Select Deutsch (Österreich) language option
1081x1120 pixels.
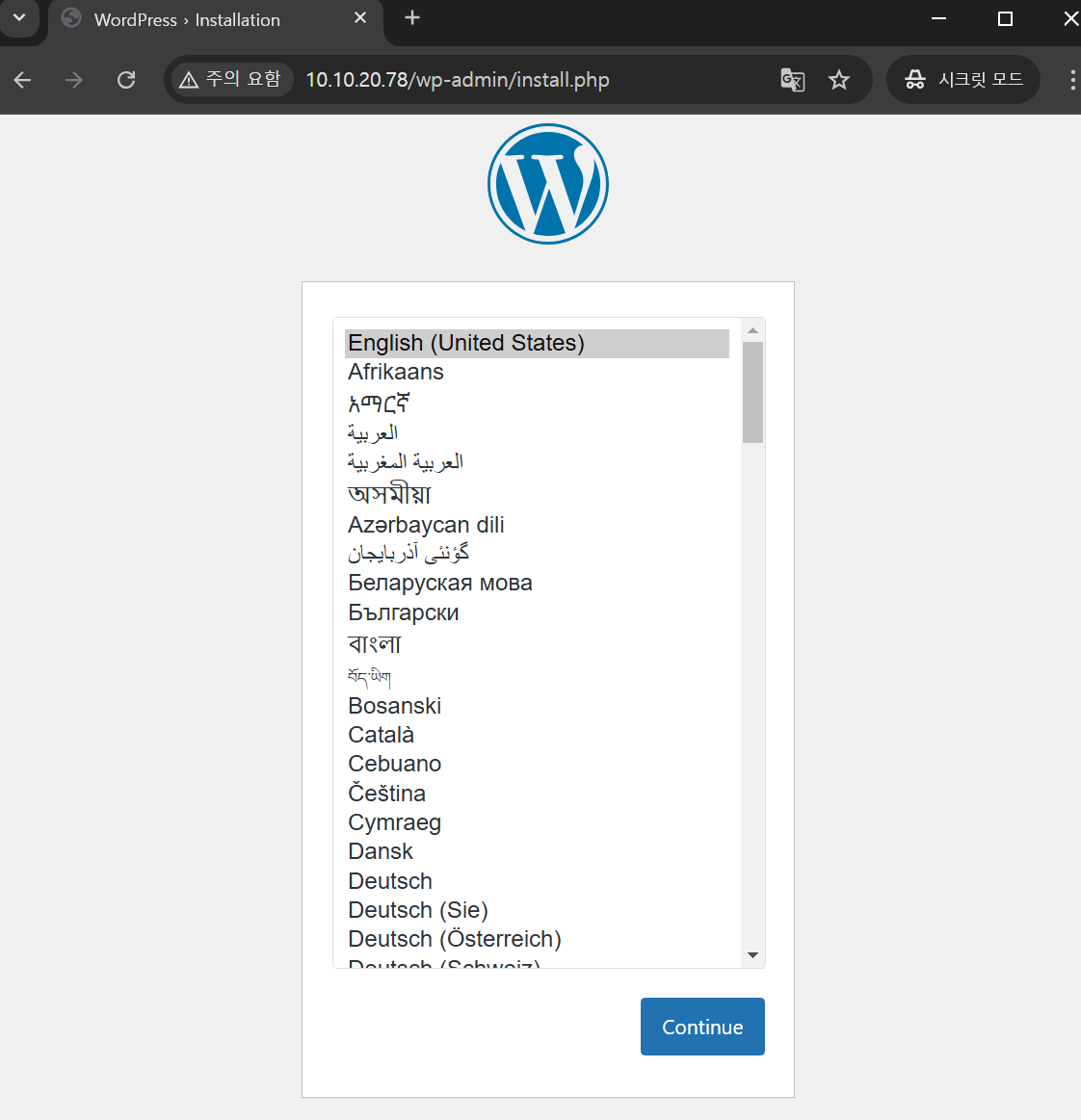537,939
